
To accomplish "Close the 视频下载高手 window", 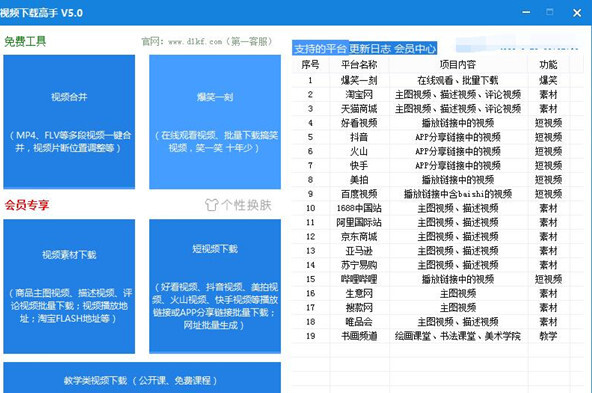I will (x=577, y=13).
